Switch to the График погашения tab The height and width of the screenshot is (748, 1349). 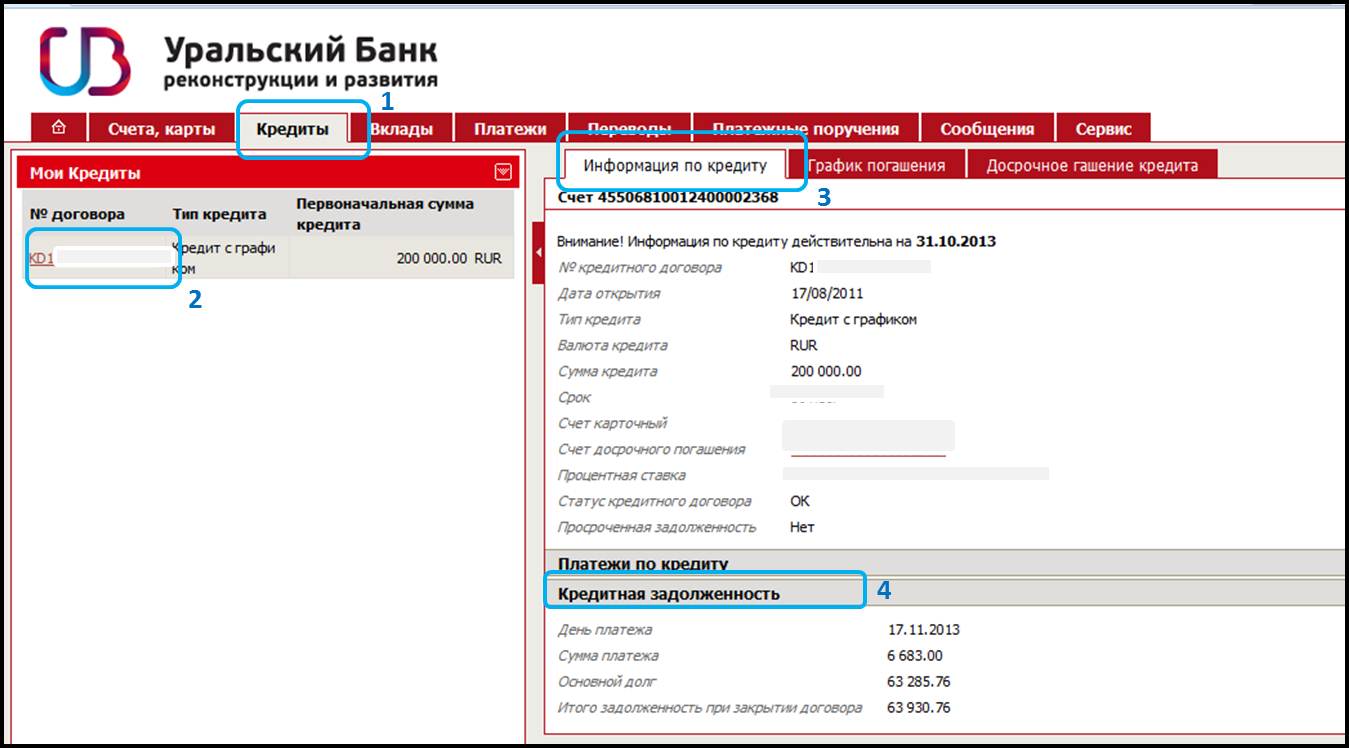pos(876,166)
